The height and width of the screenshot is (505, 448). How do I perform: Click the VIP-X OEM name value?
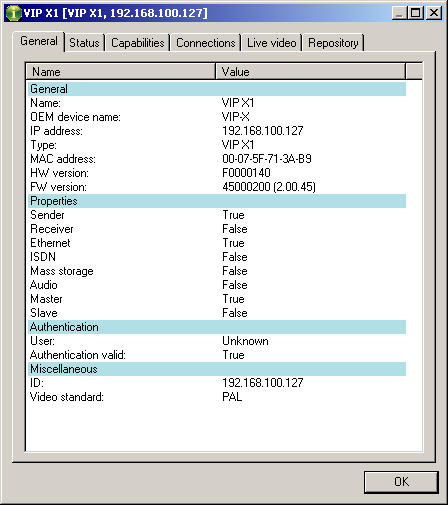coord(236,117)
